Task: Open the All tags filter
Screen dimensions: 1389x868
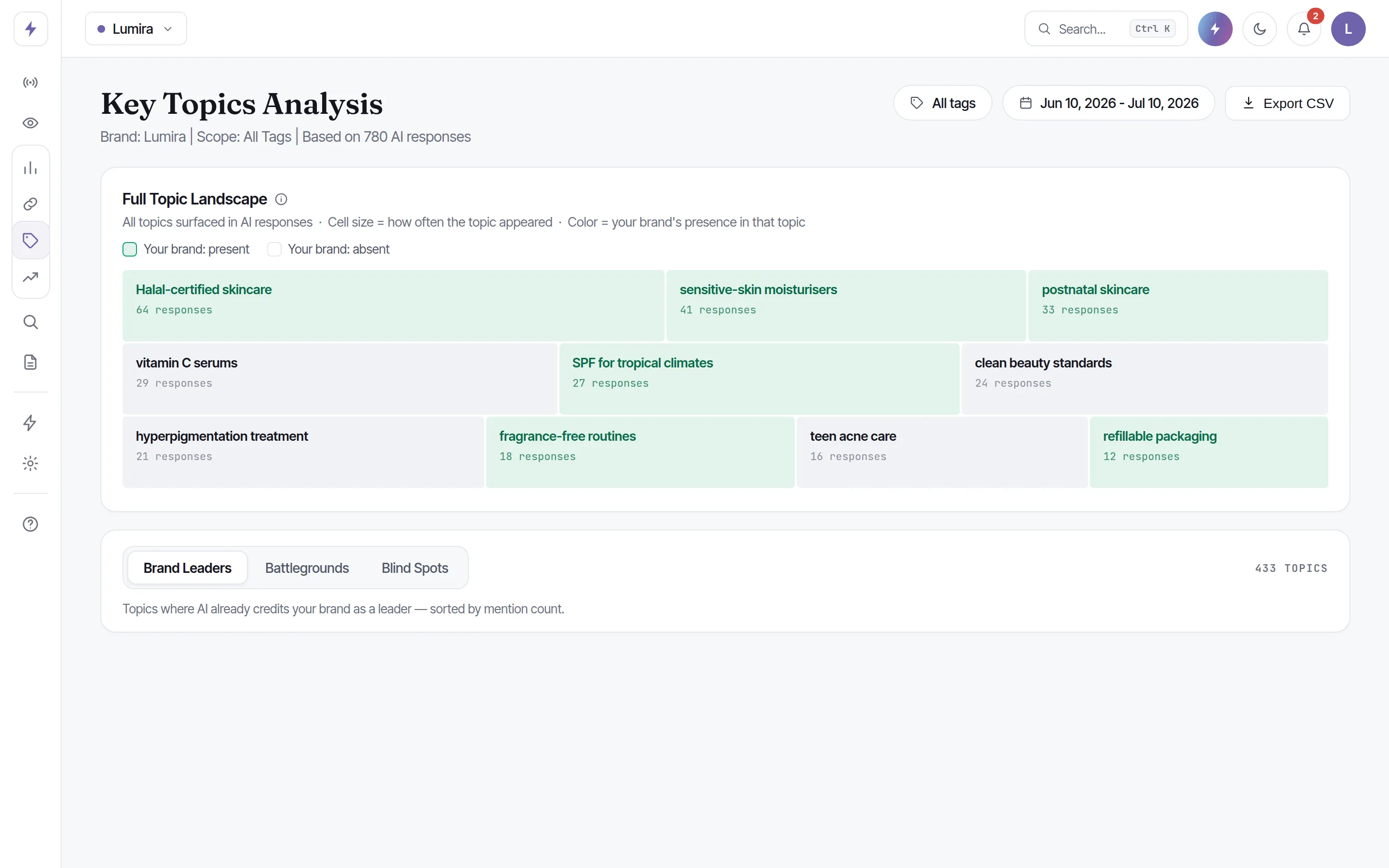Action: click(942, 103)
